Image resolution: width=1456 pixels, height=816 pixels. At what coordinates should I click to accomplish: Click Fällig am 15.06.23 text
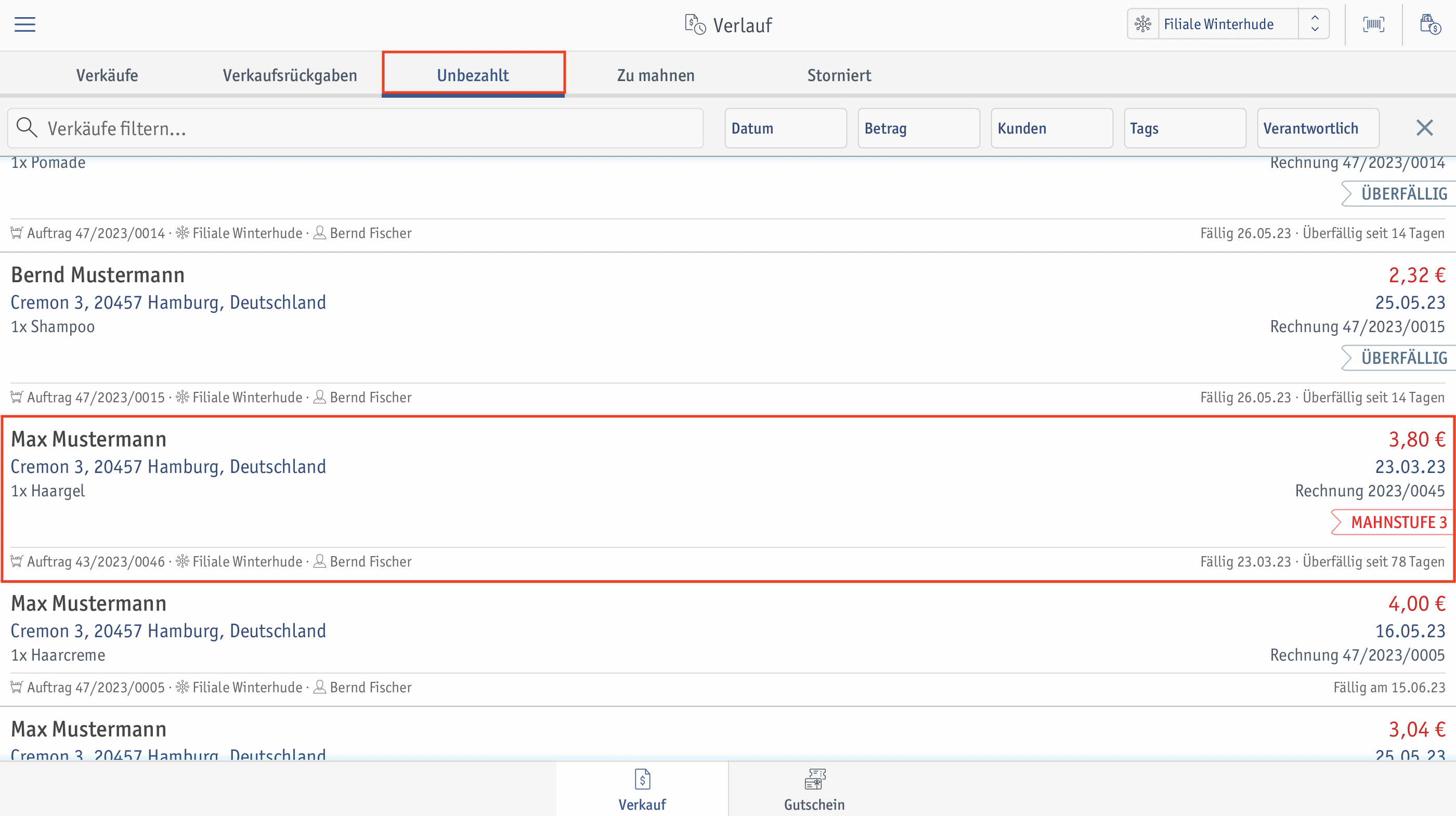tap(1389, 688)
